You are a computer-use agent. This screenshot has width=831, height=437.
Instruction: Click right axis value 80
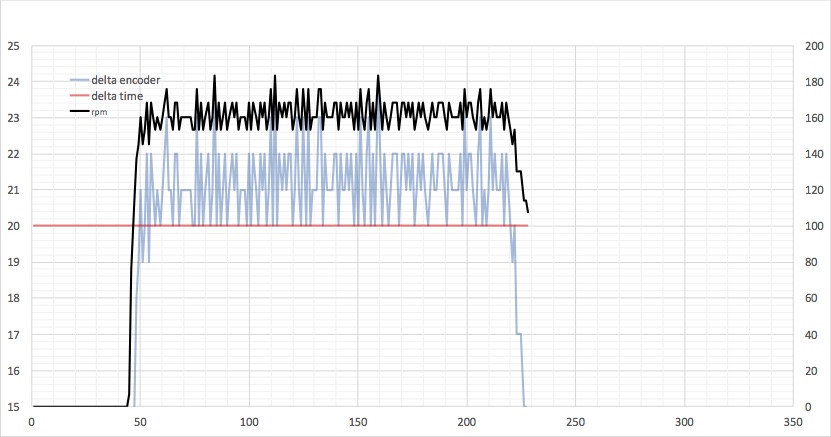811,262
